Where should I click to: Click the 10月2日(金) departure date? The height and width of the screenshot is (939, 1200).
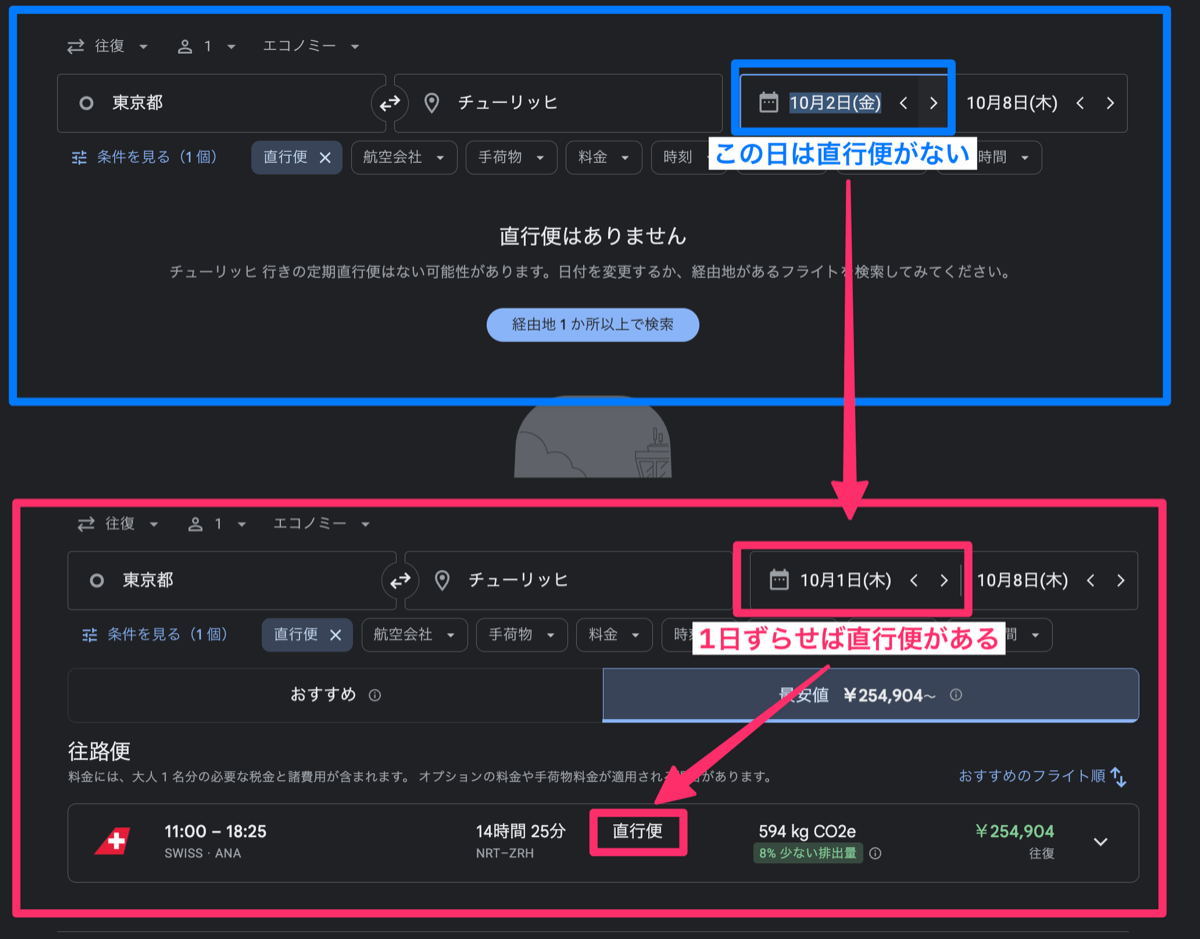[x=835, y=103]
